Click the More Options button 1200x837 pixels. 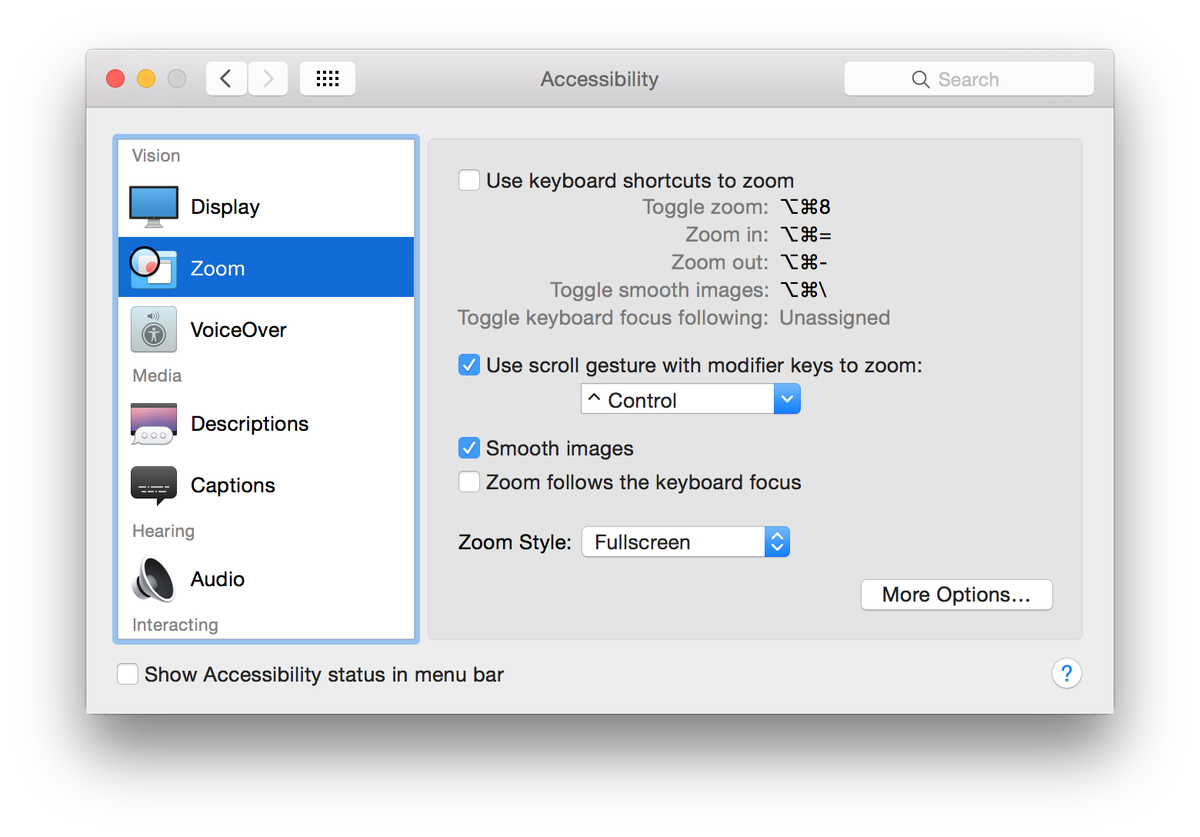956,595
